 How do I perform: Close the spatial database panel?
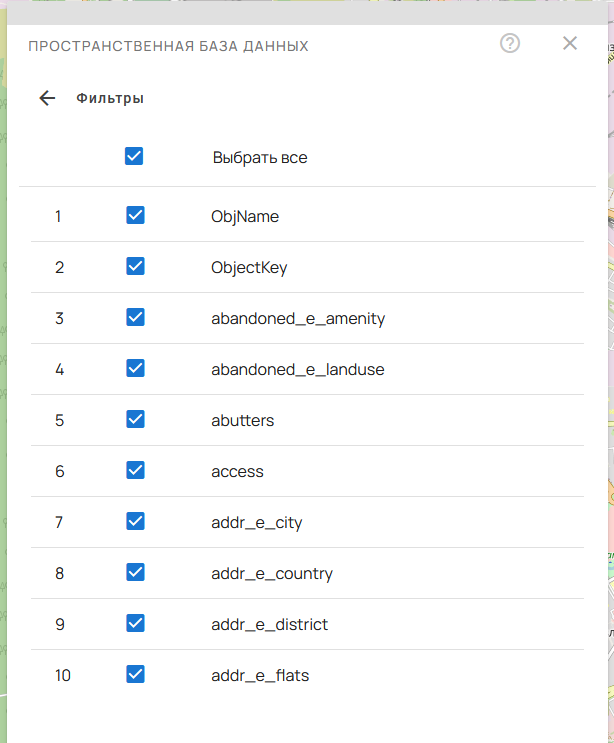tap(570, 43)
